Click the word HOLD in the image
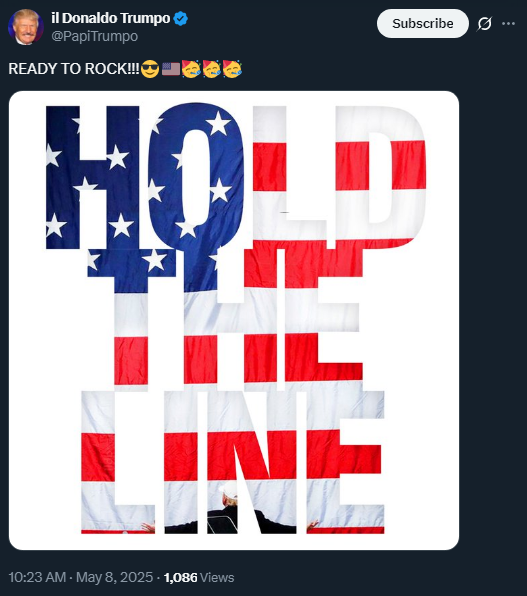Image resolution: width=527 pixels, height=596 pixels. 236,177
